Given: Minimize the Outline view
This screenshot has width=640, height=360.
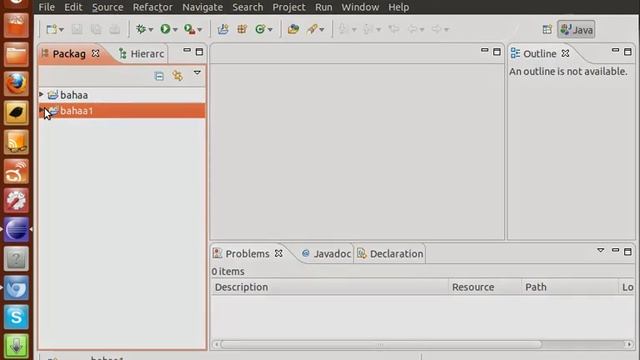Looking at the screenshot, I should (x=616, y=51).
